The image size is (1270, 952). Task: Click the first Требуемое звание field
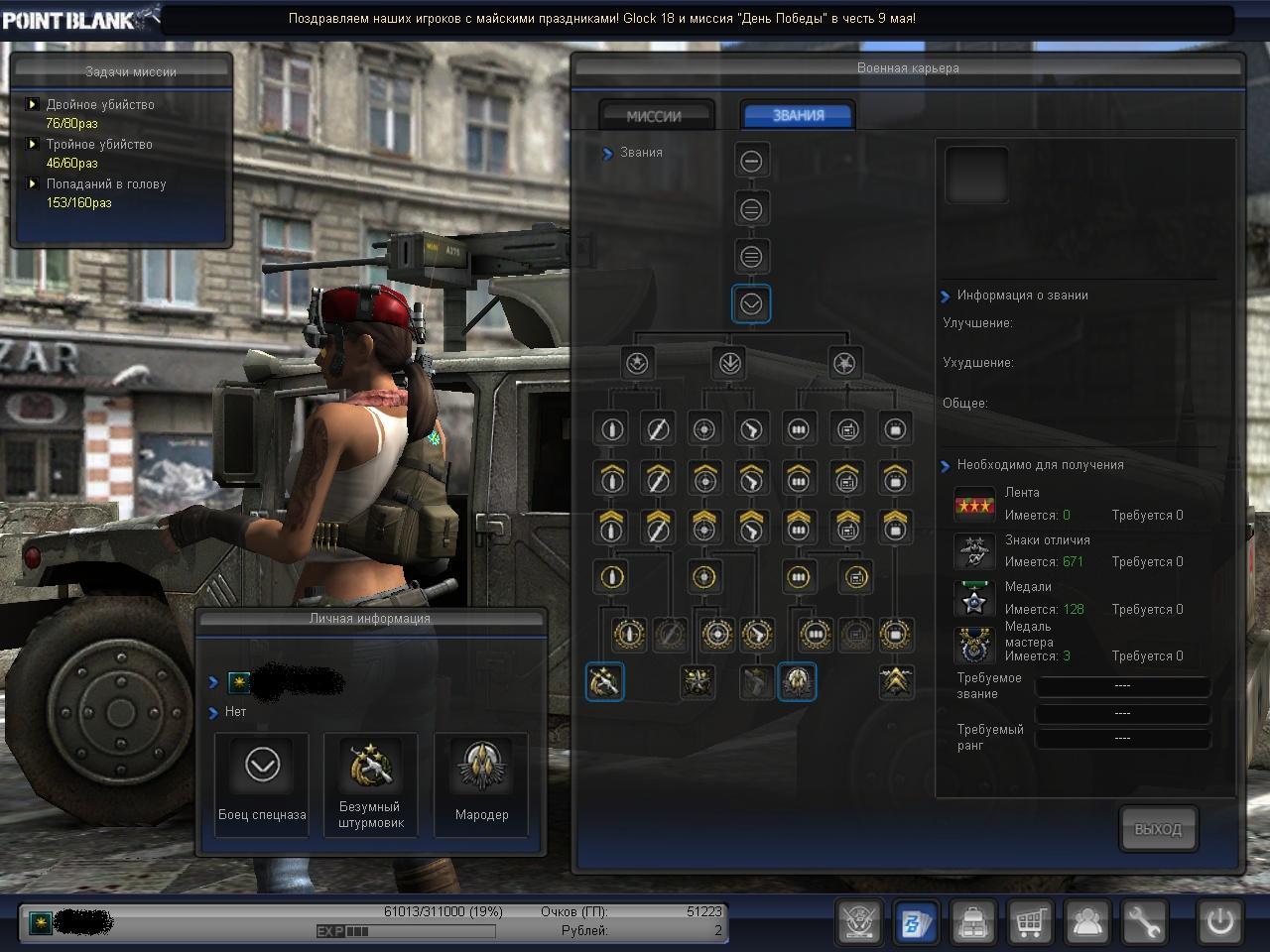pyautogui.click(x=1122, y=685)
